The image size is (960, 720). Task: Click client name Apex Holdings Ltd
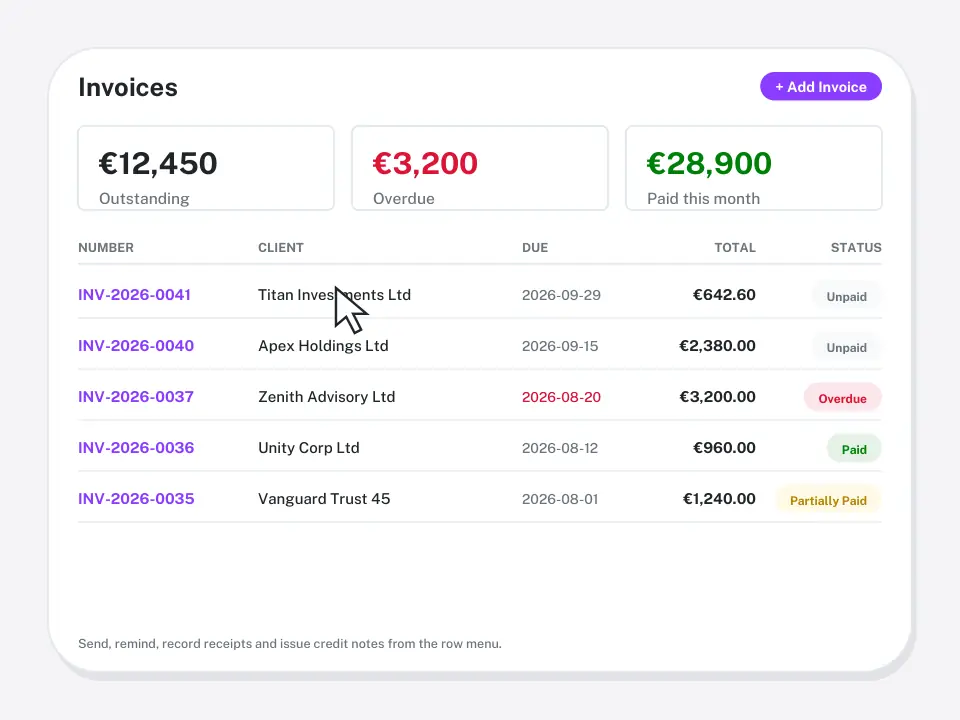[323, 346]
